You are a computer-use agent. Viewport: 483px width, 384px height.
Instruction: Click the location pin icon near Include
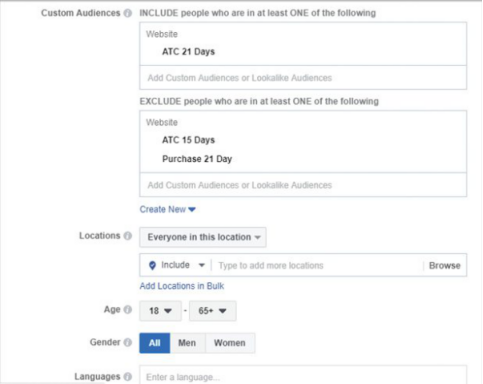coord(152,265)
